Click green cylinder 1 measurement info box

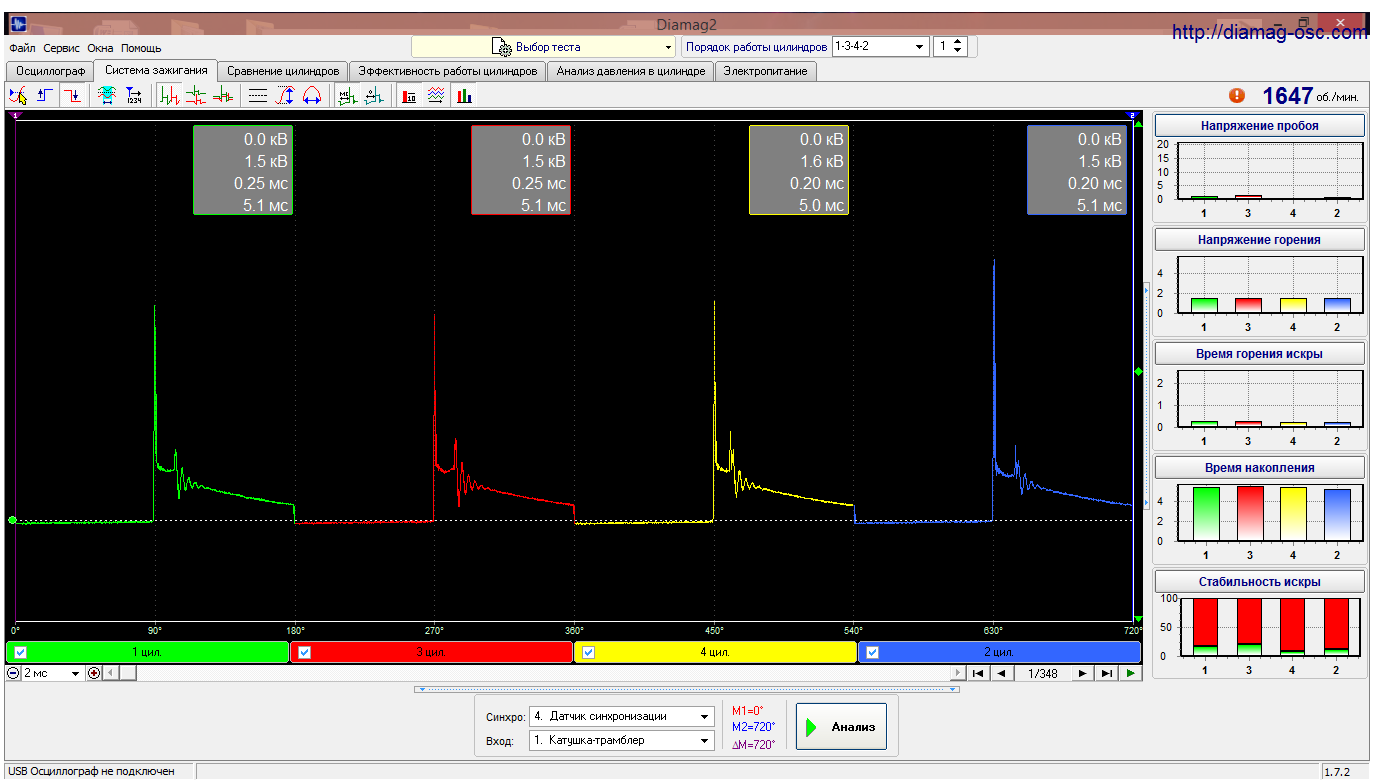point(243,171)
